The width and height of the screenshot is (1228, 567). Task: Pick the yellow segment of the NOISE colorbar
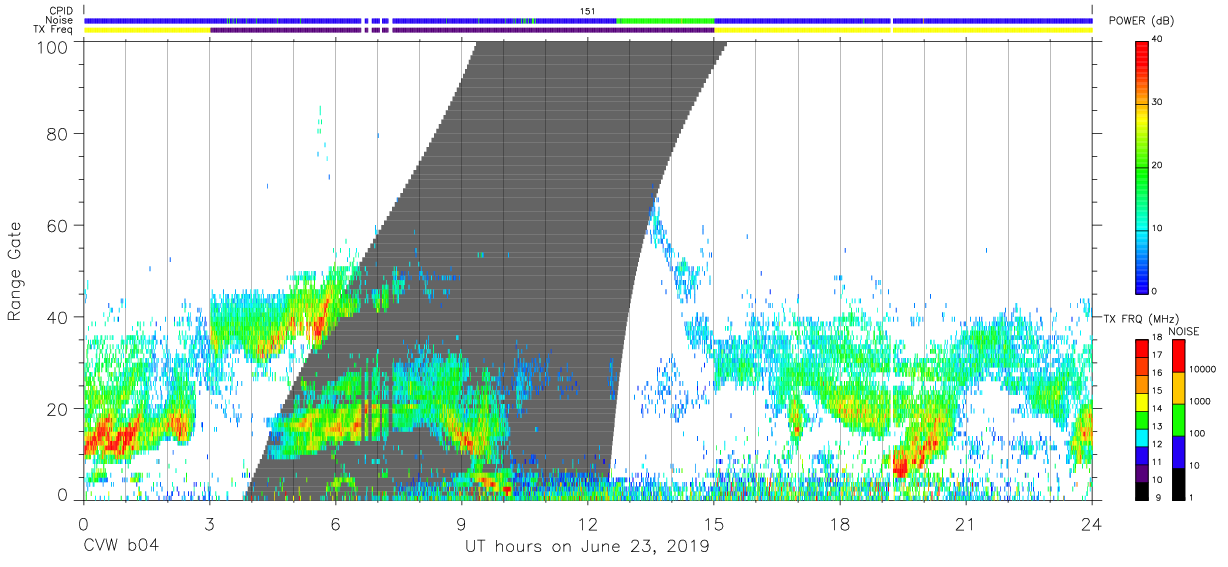[1178, 387]
